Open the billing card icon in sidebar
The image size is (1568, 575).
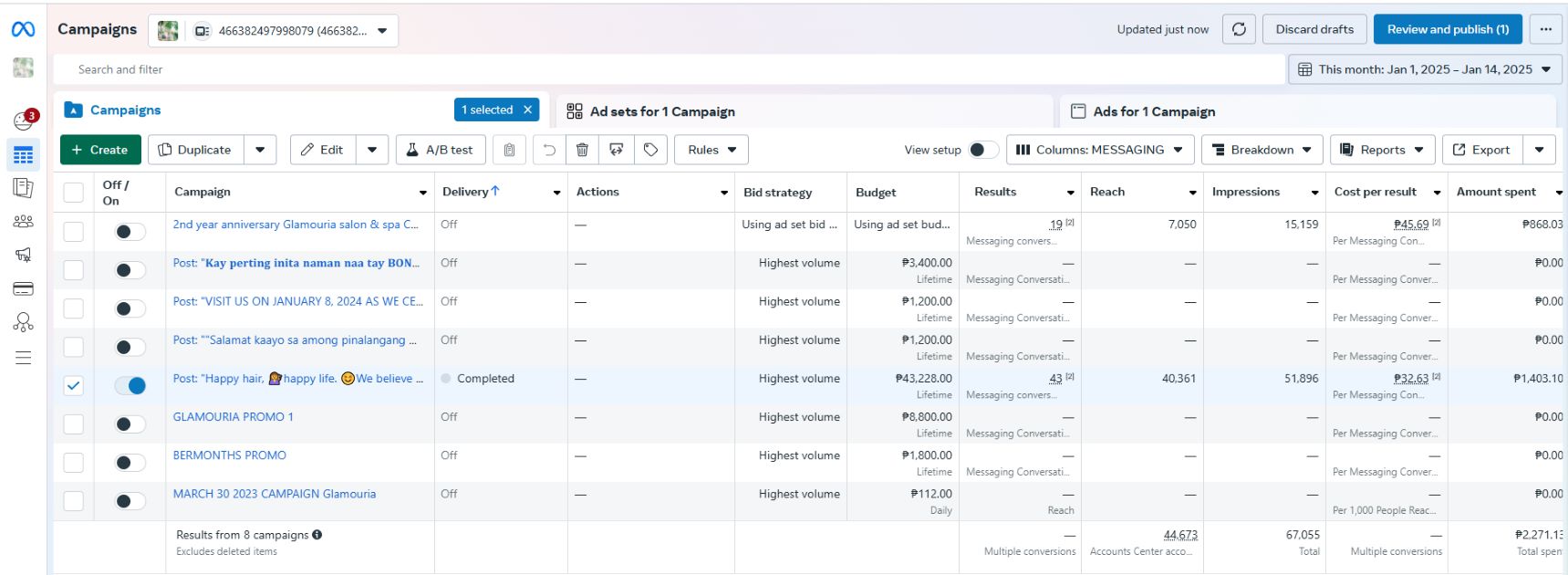(x=23, y=289)
